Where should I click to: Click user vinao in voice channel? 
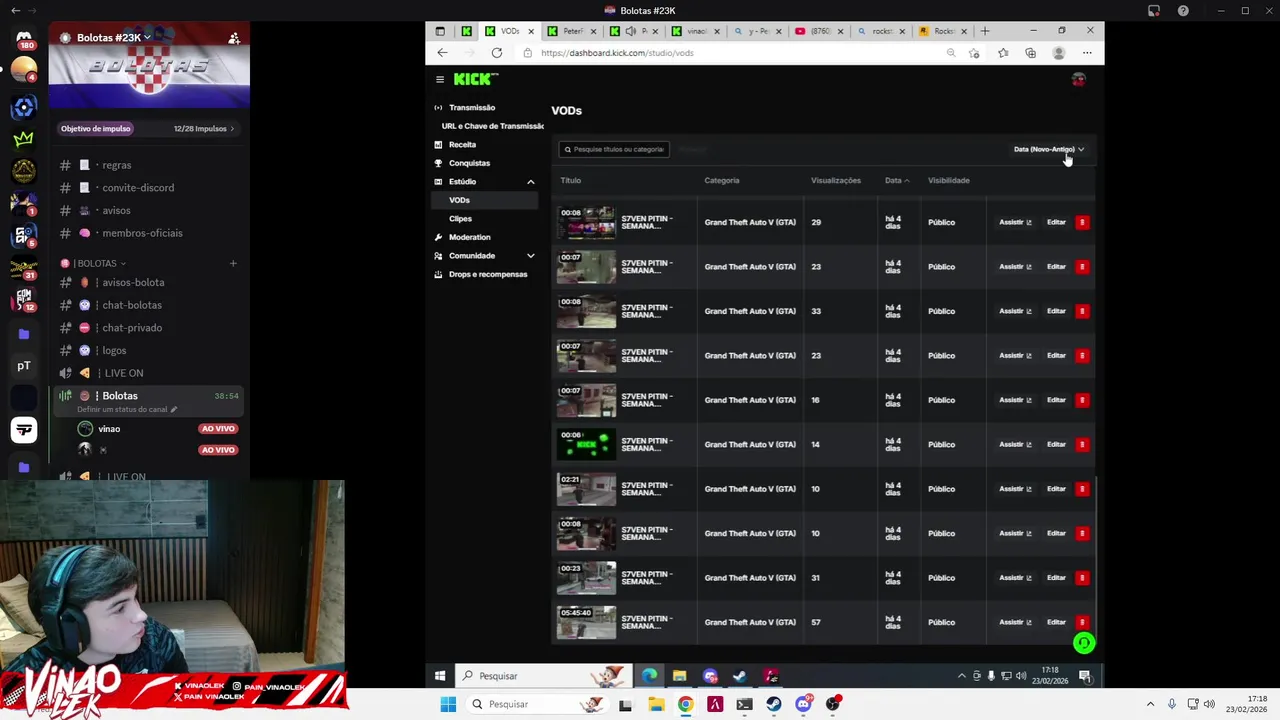click(109, 429)
